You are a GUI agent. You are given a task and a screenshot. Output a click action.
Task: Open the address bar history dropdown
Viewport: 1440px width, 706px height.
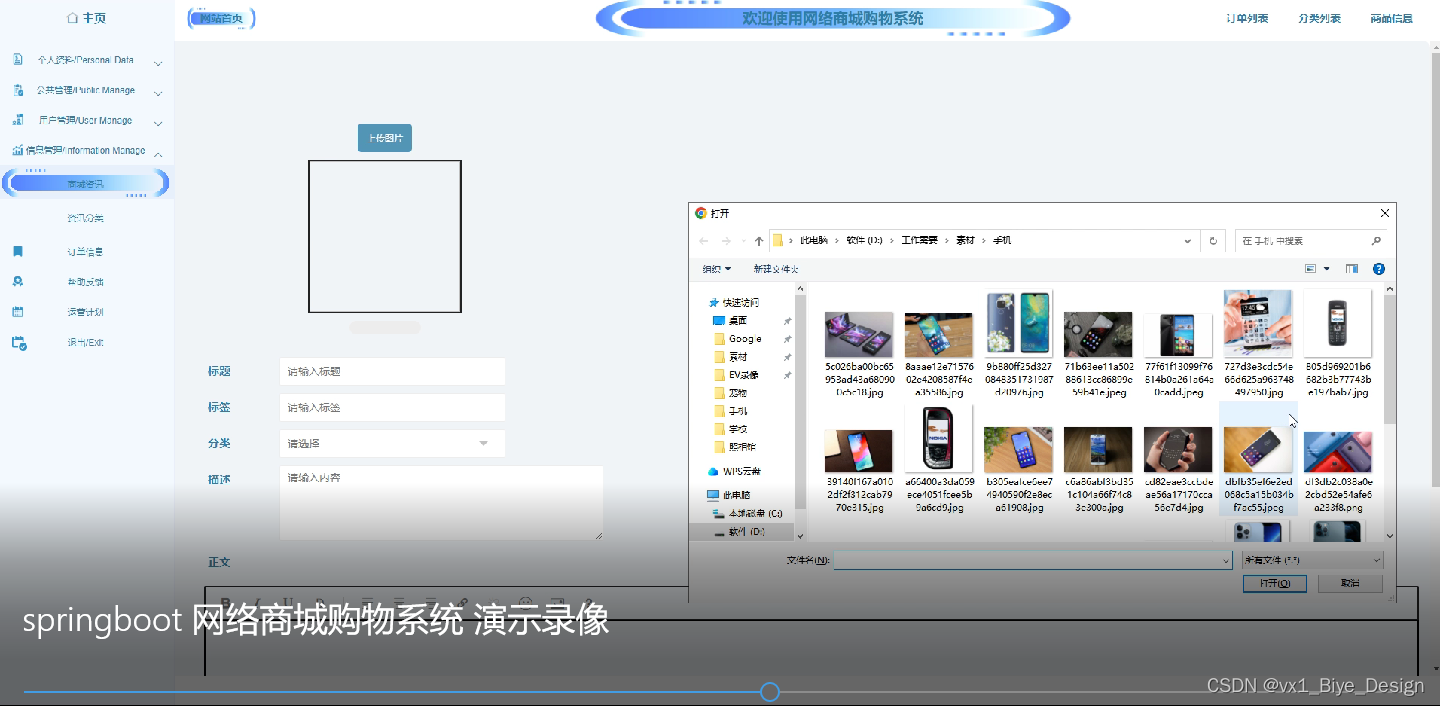(1188, 241)
